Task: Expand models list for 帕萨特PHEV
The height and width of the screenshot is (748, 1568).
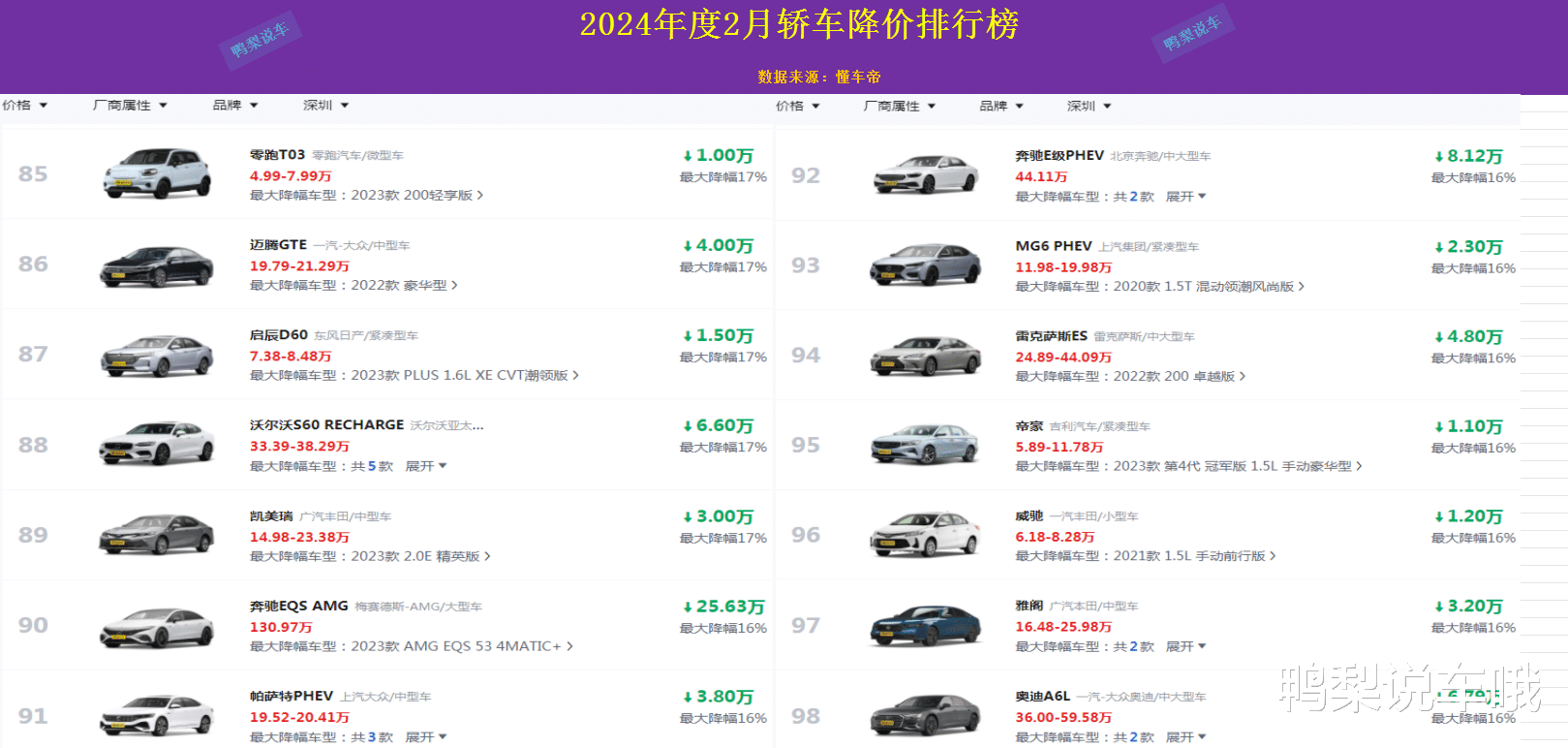Action: point(426,737)
